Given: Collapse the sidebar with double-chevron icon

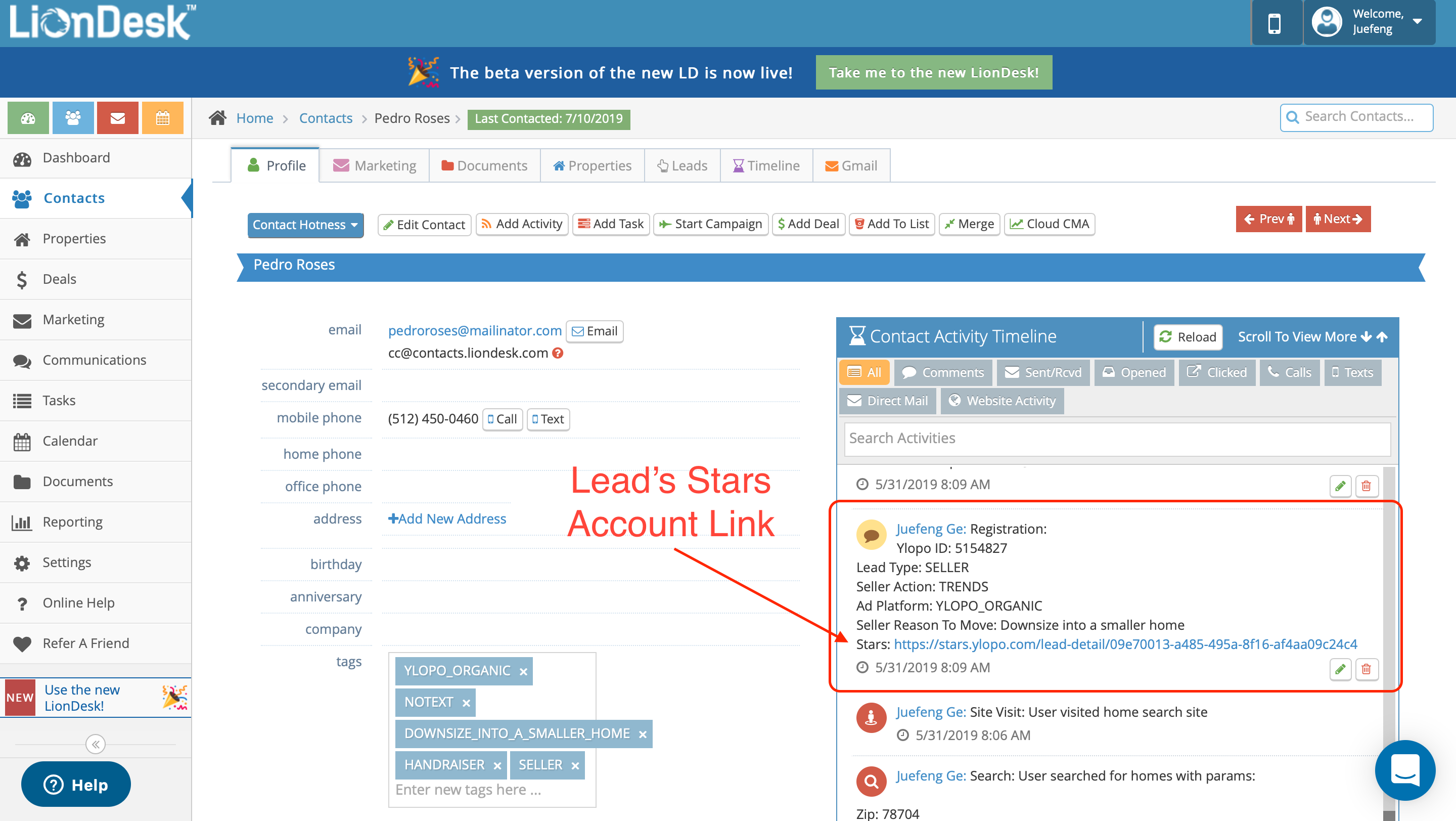Looking at the screenshot, I should pos(96,744).
